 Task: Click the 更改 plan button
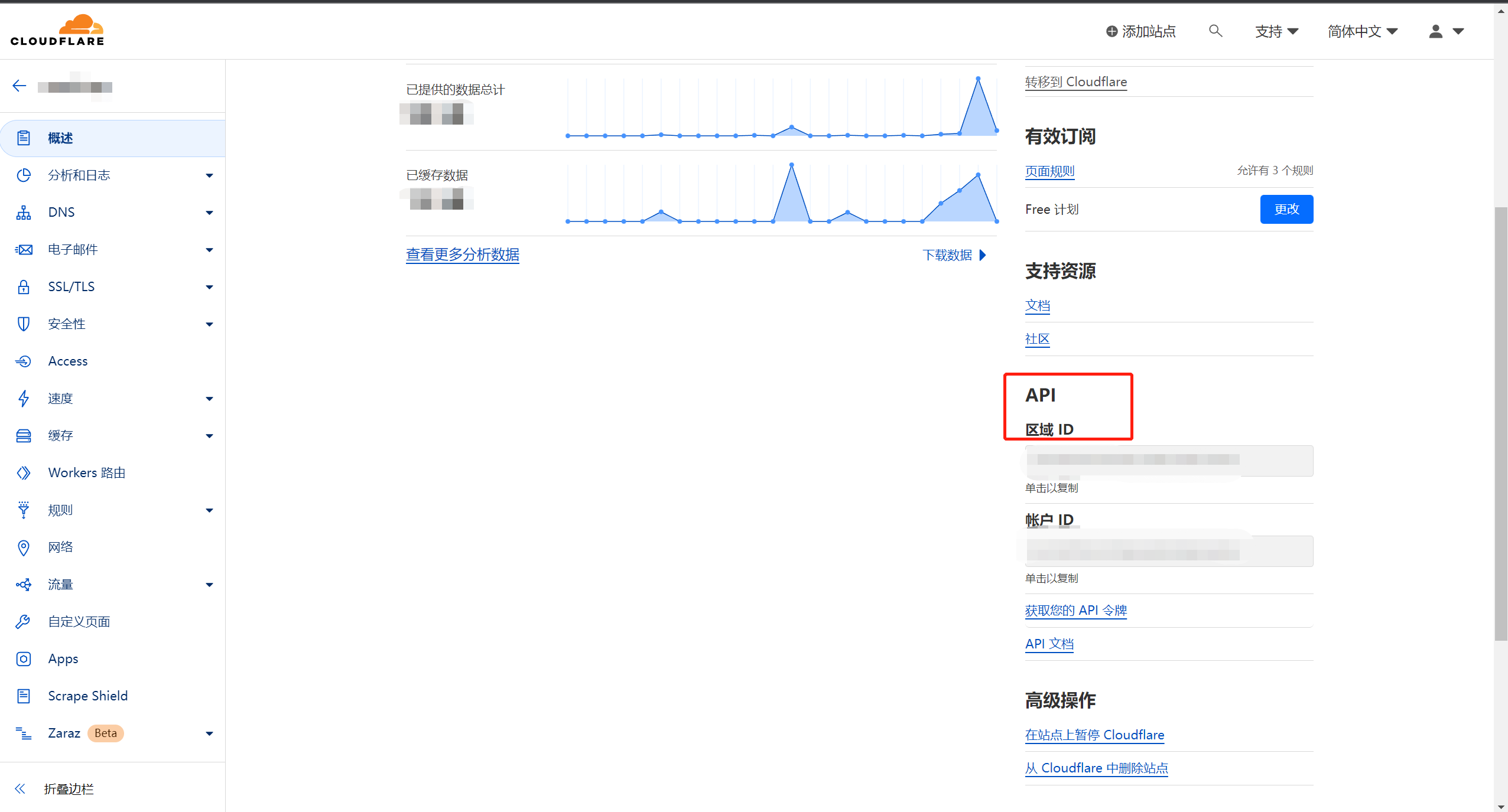pyautogui.click(x=1286, y=209)
